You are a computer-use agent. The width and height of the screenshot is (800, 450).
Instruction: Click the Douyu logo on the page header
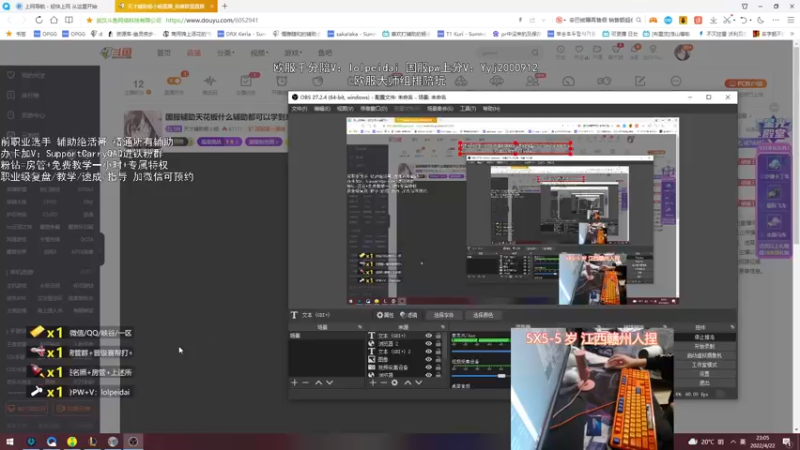click(x=117, y=53)
